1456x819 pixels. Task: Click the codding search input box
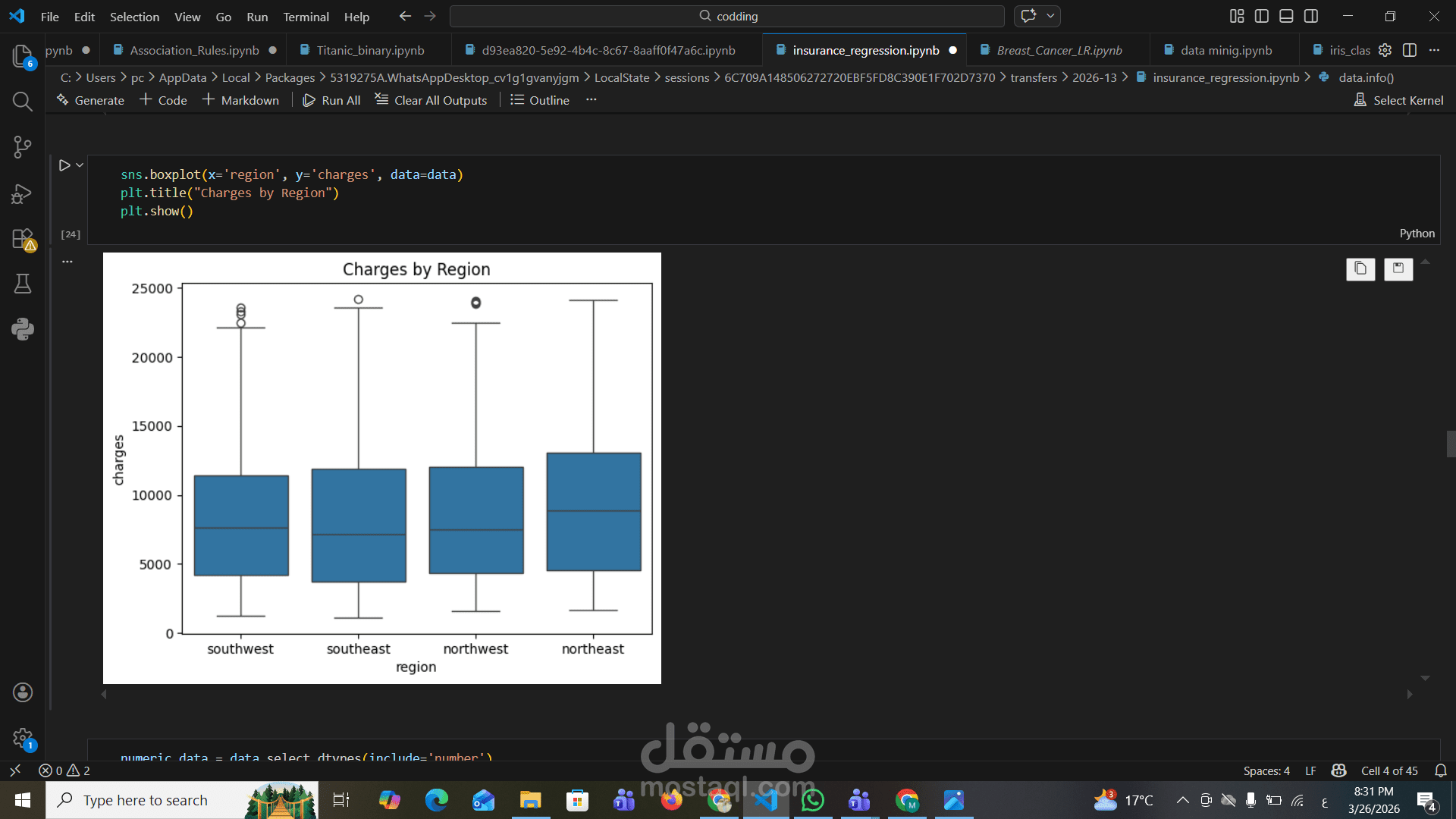[726, 16]
